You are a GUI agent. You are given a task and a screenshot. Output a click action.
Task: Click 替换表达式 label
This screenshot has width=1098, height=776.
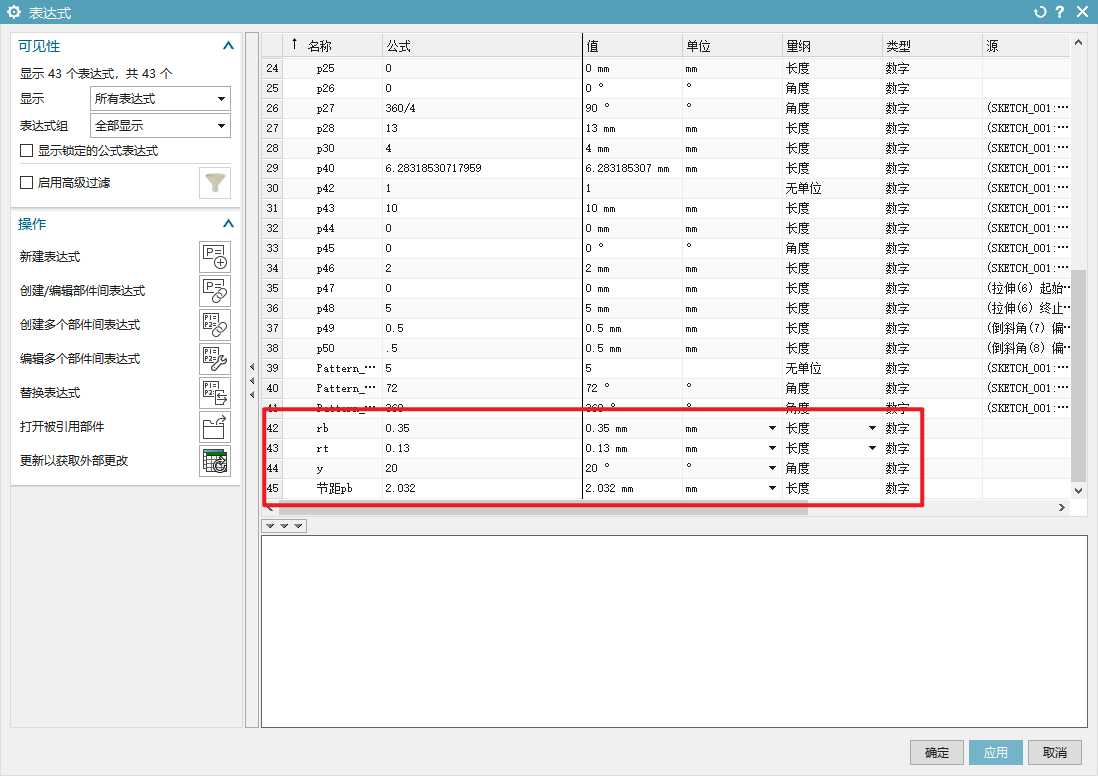pos(50,393)
